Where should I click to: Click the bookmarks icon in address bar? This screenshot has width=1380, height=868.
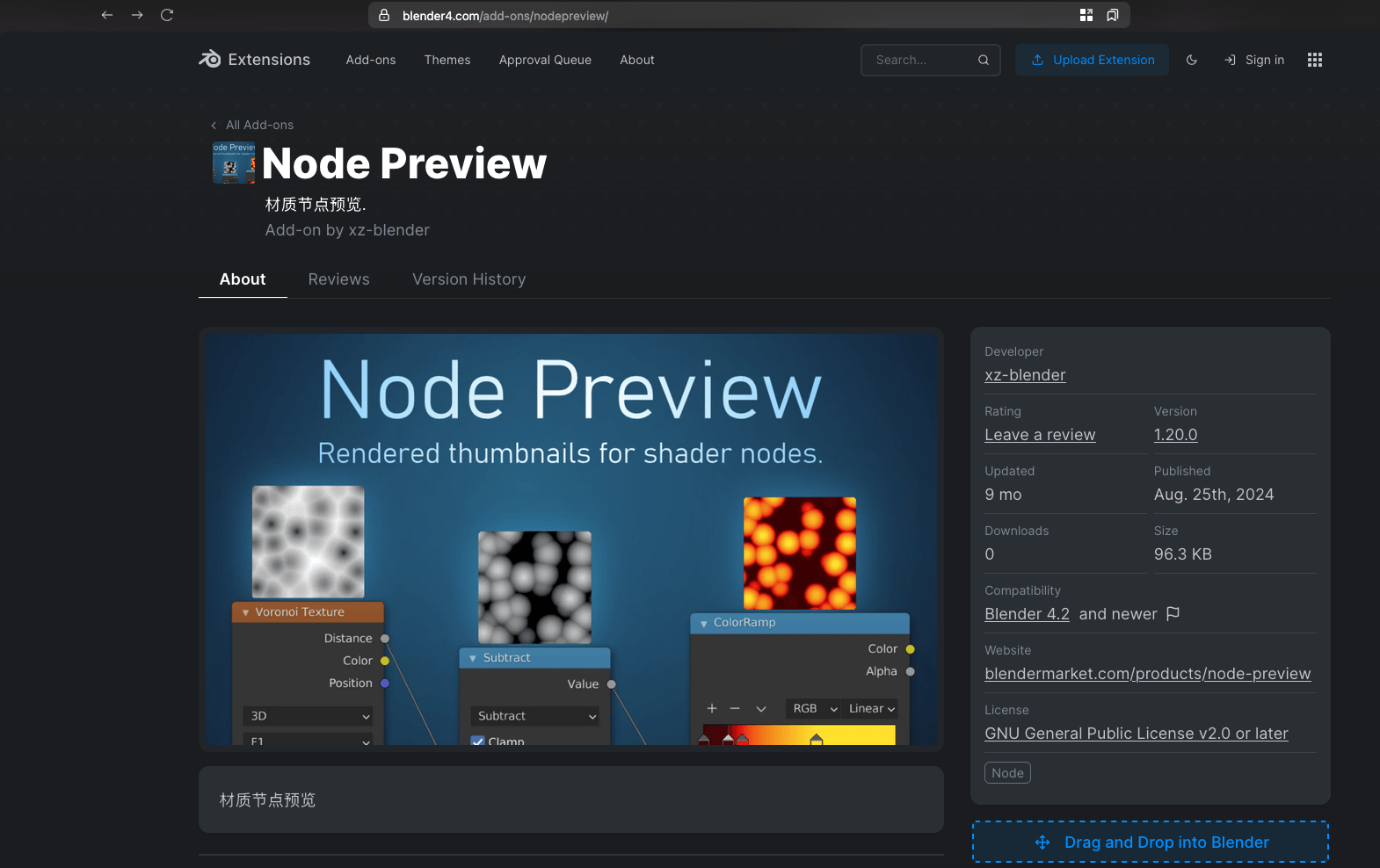click(x=1113, y=15)
